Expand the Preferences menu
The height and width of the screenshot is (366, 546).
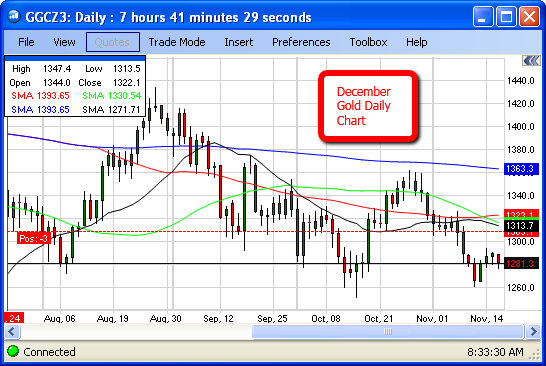(301, 42)
